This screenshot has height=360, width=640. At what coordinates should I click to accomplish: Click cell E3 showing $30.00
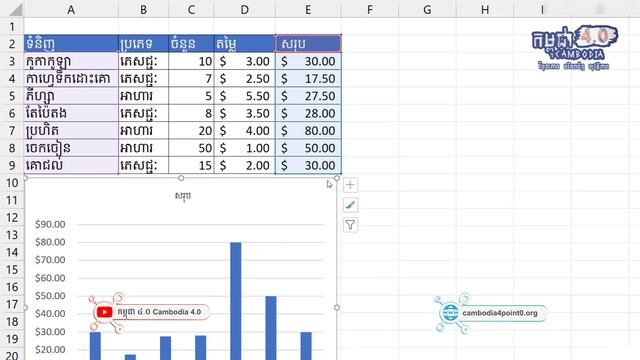[308, 61]
